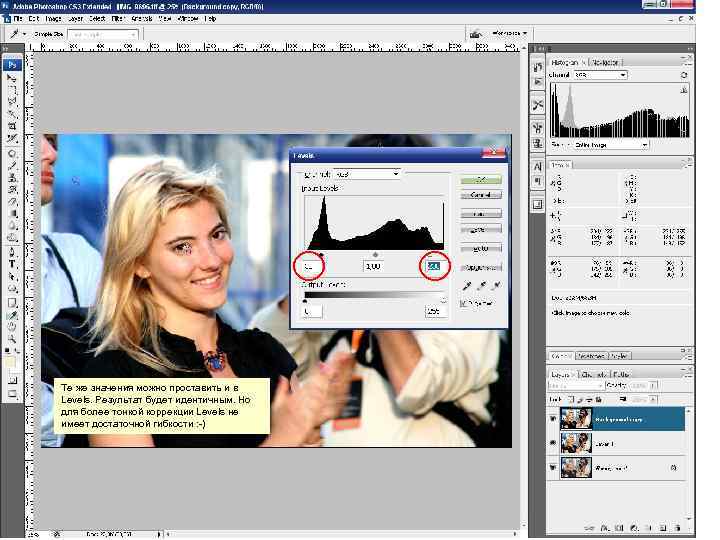
Task: Delete layer using trash icon
Action: (x=678, y=528)
